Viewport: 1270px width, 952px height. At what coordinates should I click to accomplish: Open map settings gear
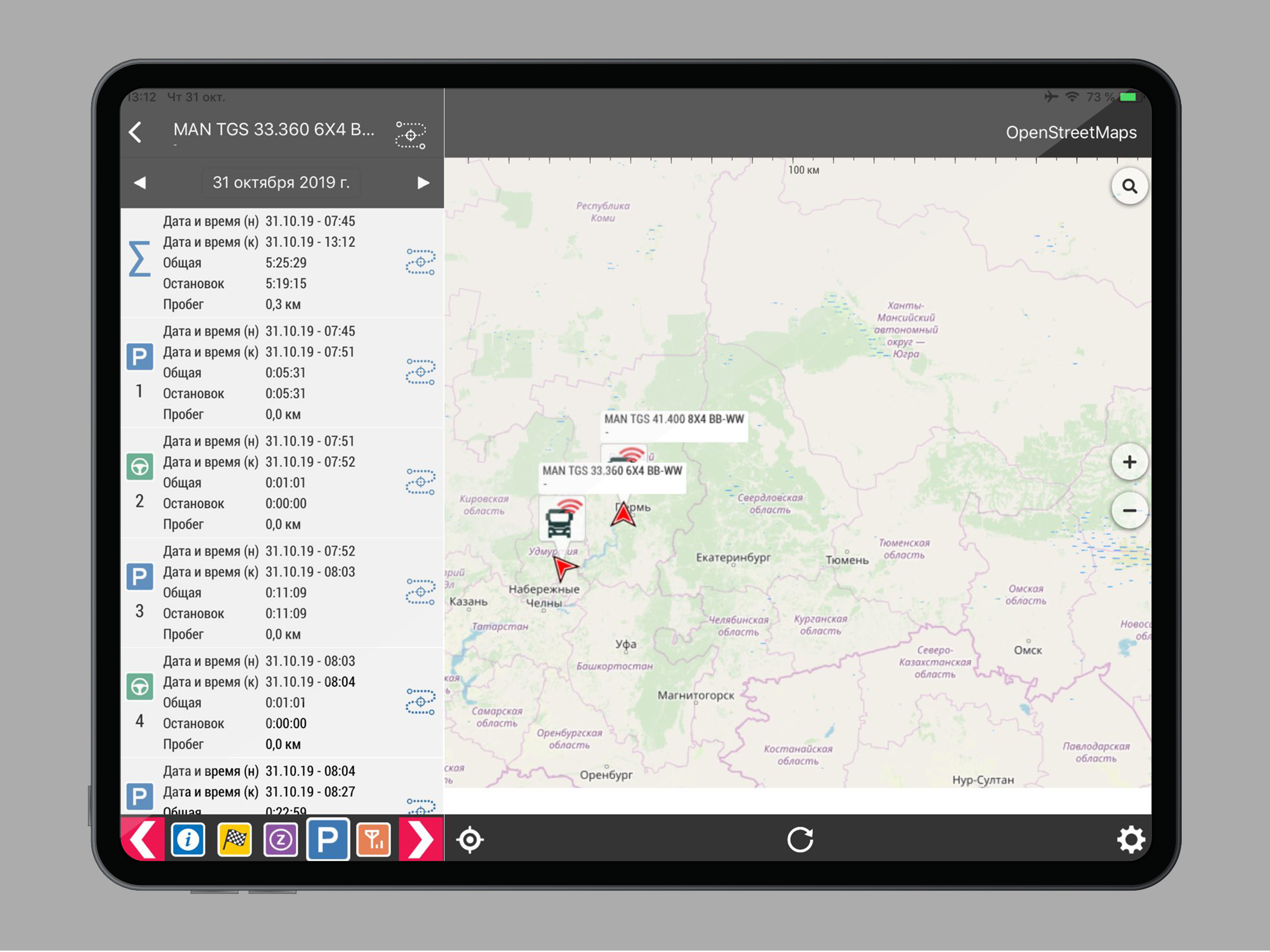1131,840
